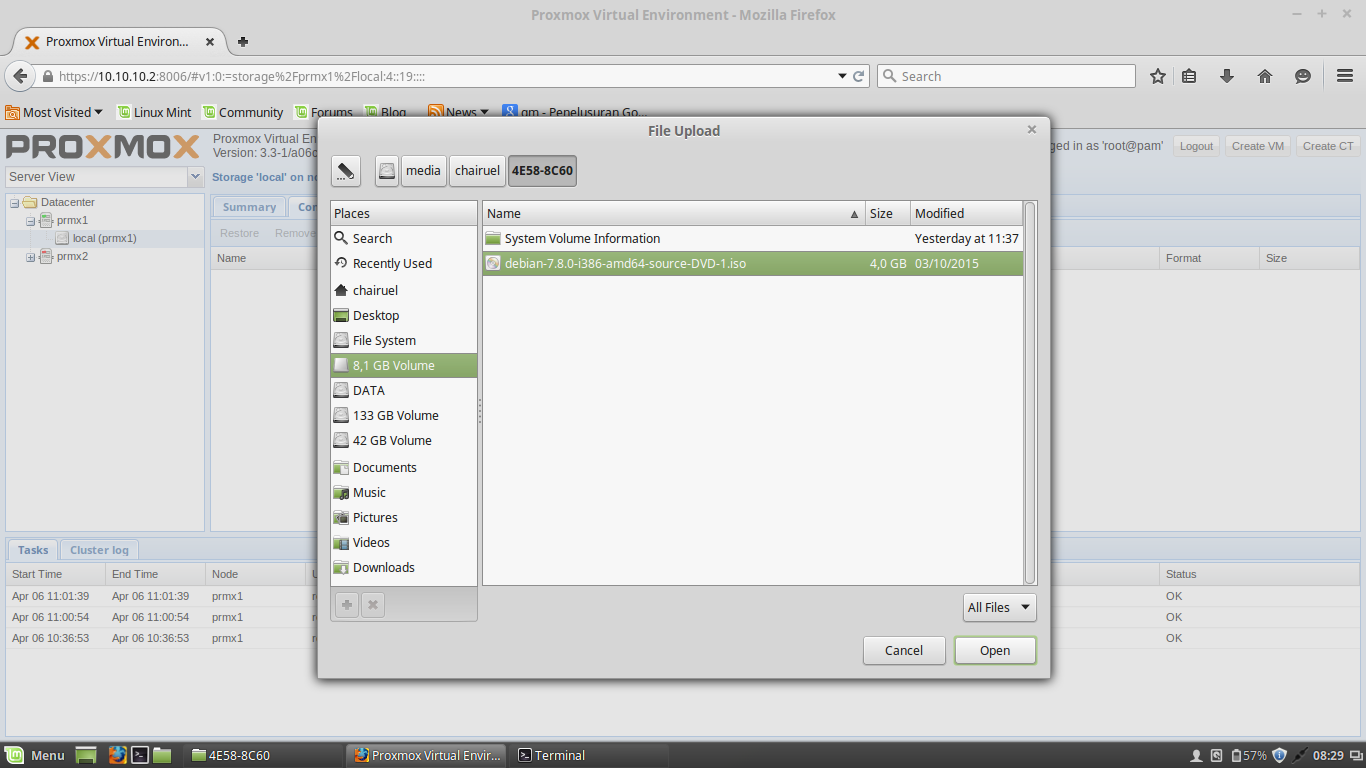Viewport: 1366px width, 768px height.
Task: Open the Linux Mint bookmark
Action: (x=154, y=112)
